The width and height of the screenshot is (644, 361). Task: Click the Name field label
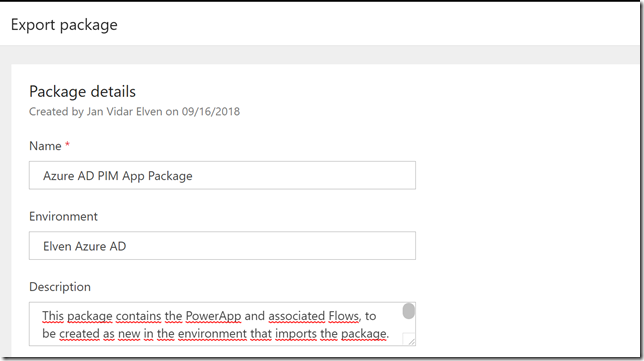[45, 146]
